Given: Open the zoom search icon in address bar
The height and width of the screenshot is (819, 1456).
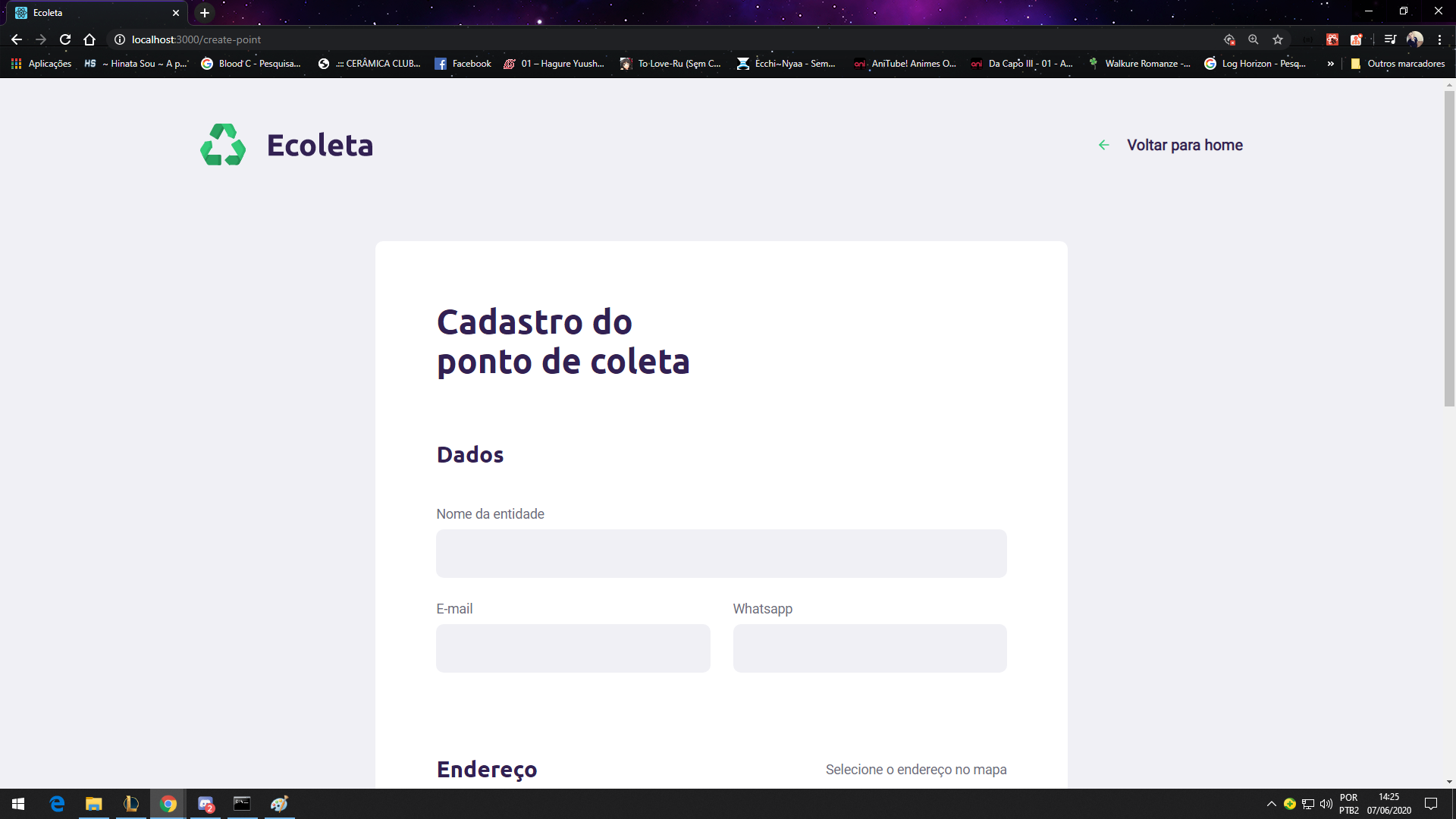Looking at the screenshot, I should point(1254,39).
